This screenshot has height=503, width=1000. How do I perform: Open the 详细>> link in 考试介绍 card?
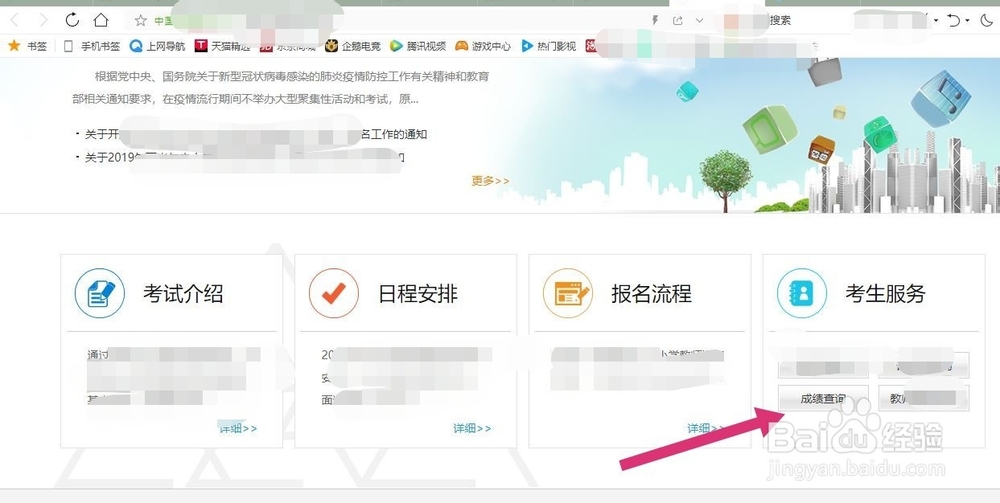239,428
